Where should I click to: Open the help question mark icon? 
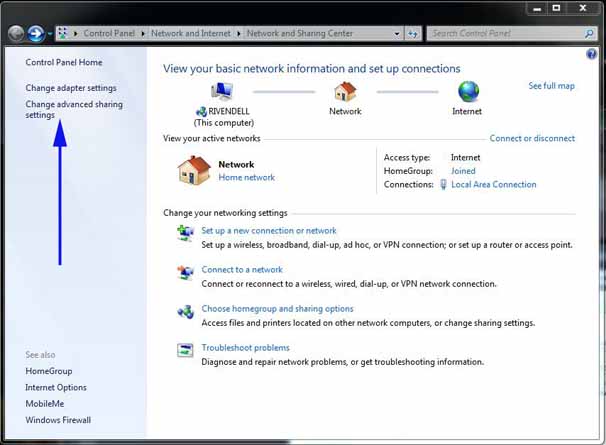coord(591,54)
